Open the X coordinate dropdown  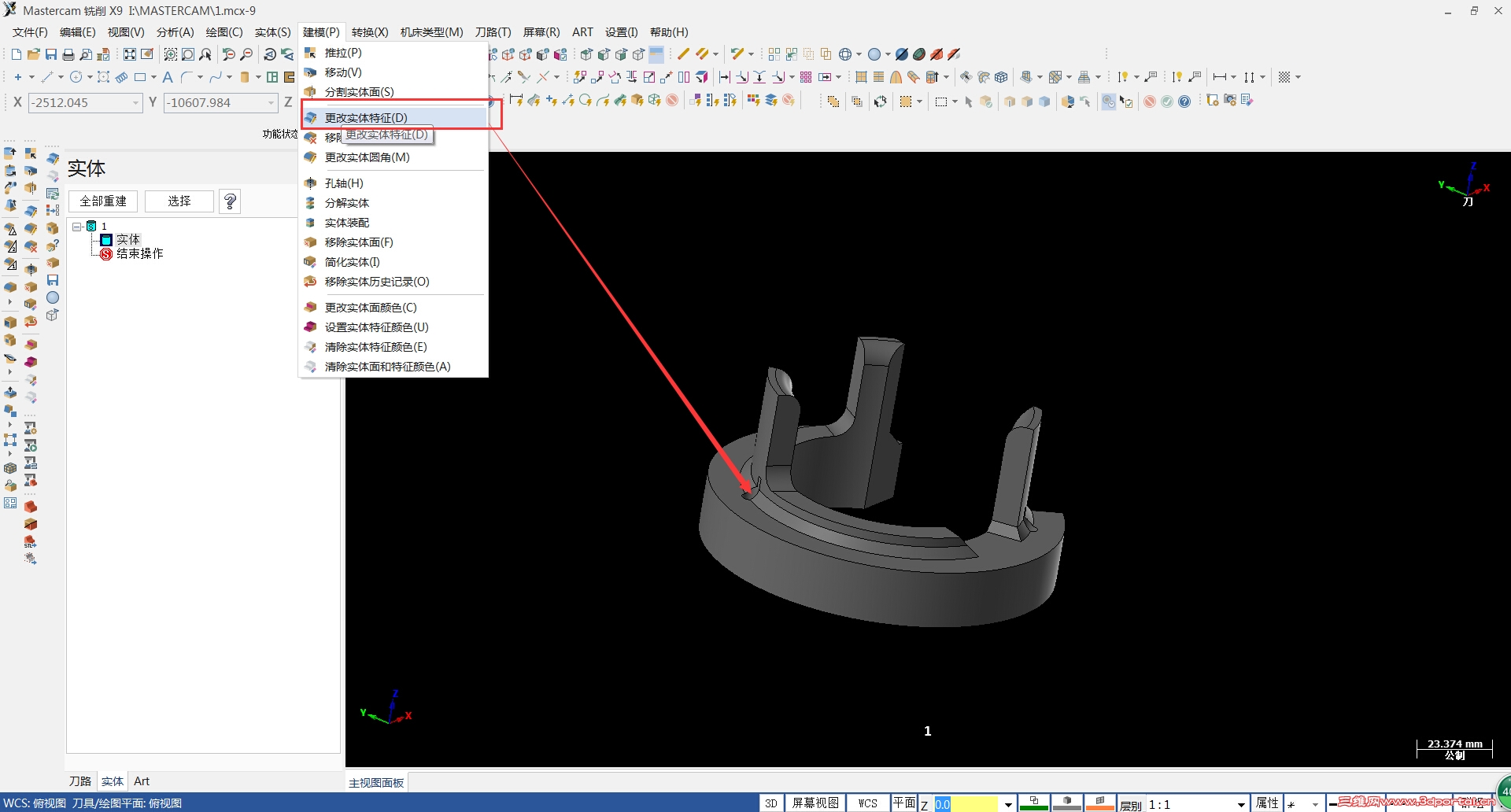click(x=135, y=103)
